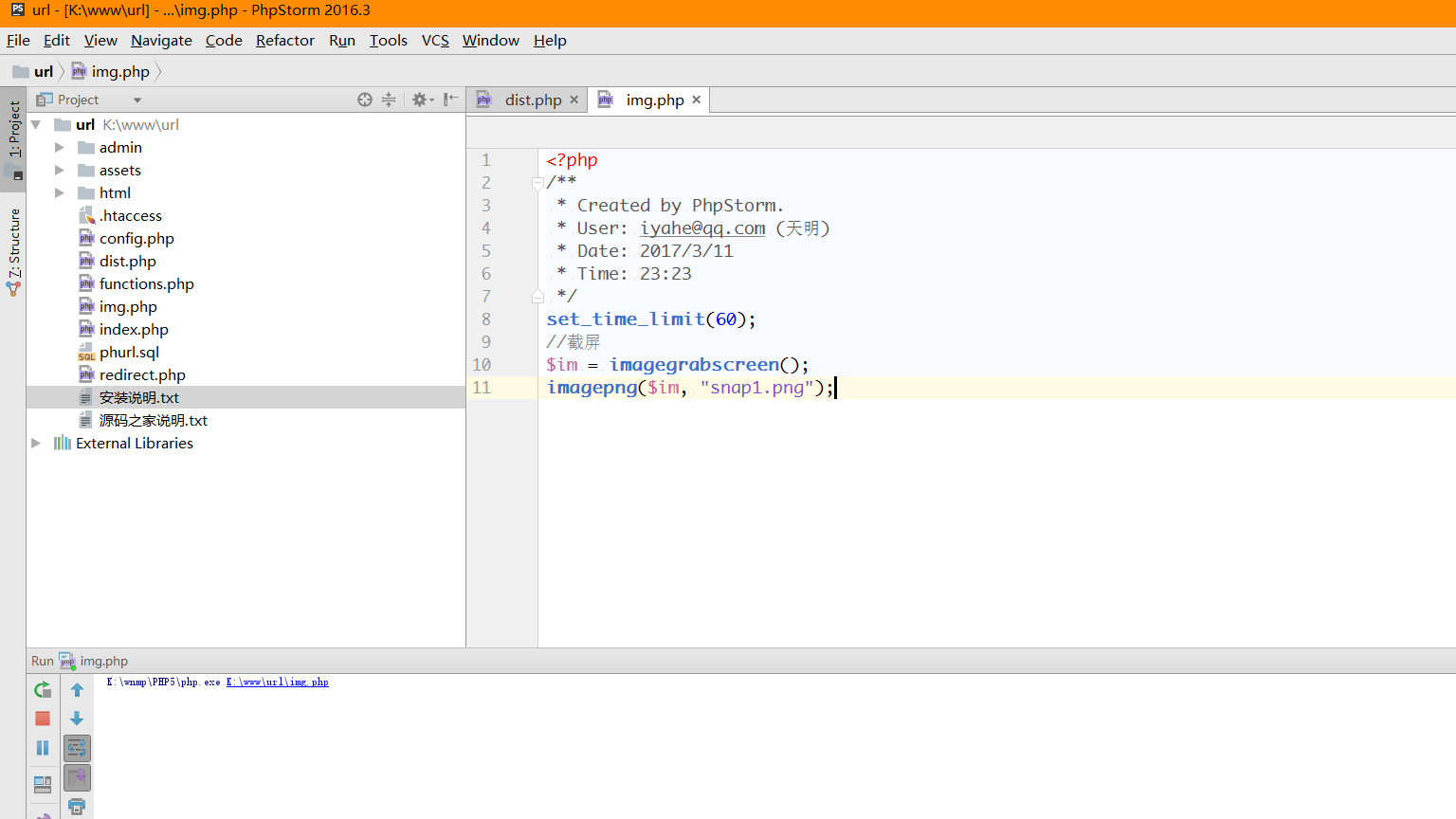The width and height of the screenshot is (1456, 819).
Task: Select index.php in the project tree
Action: pos(134,329)
